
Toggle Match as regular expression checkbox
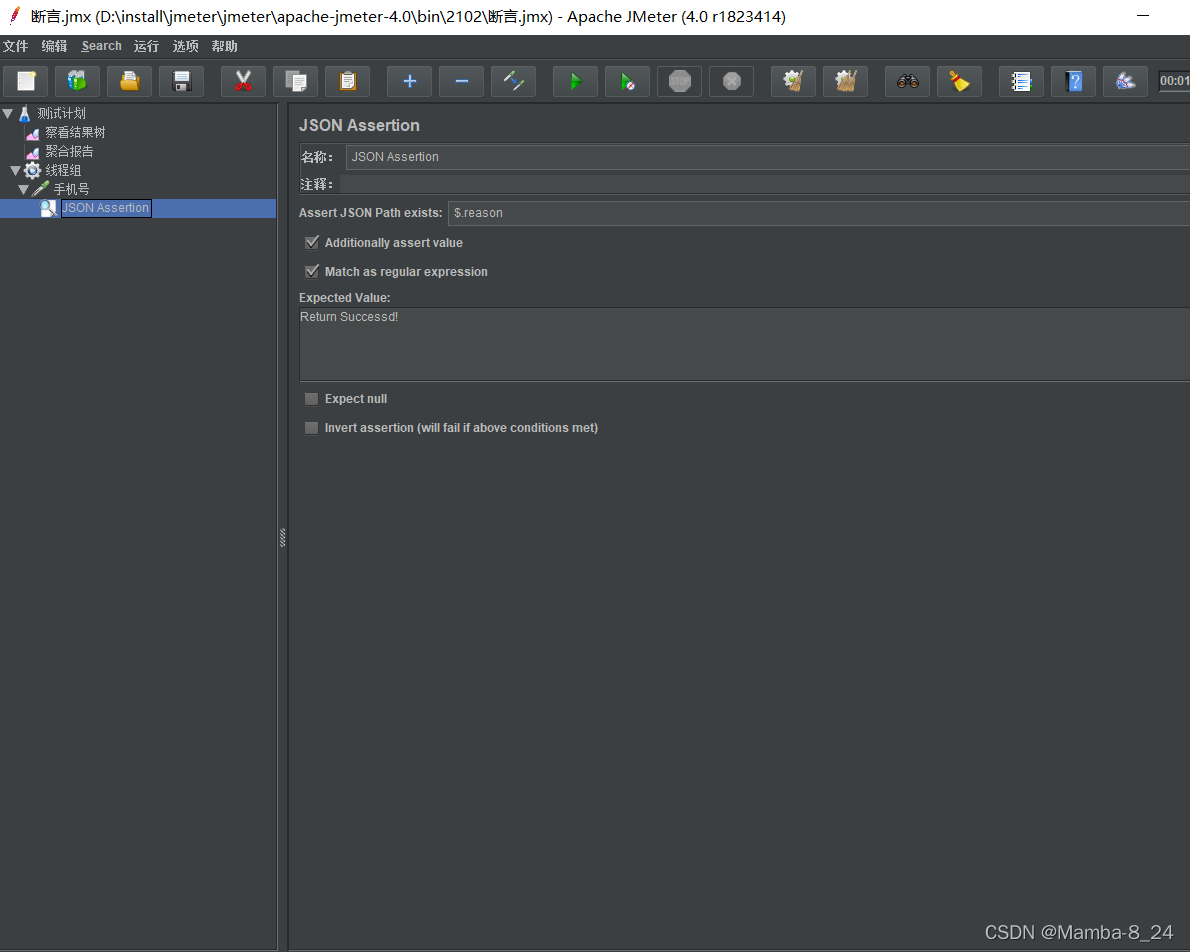311,272
